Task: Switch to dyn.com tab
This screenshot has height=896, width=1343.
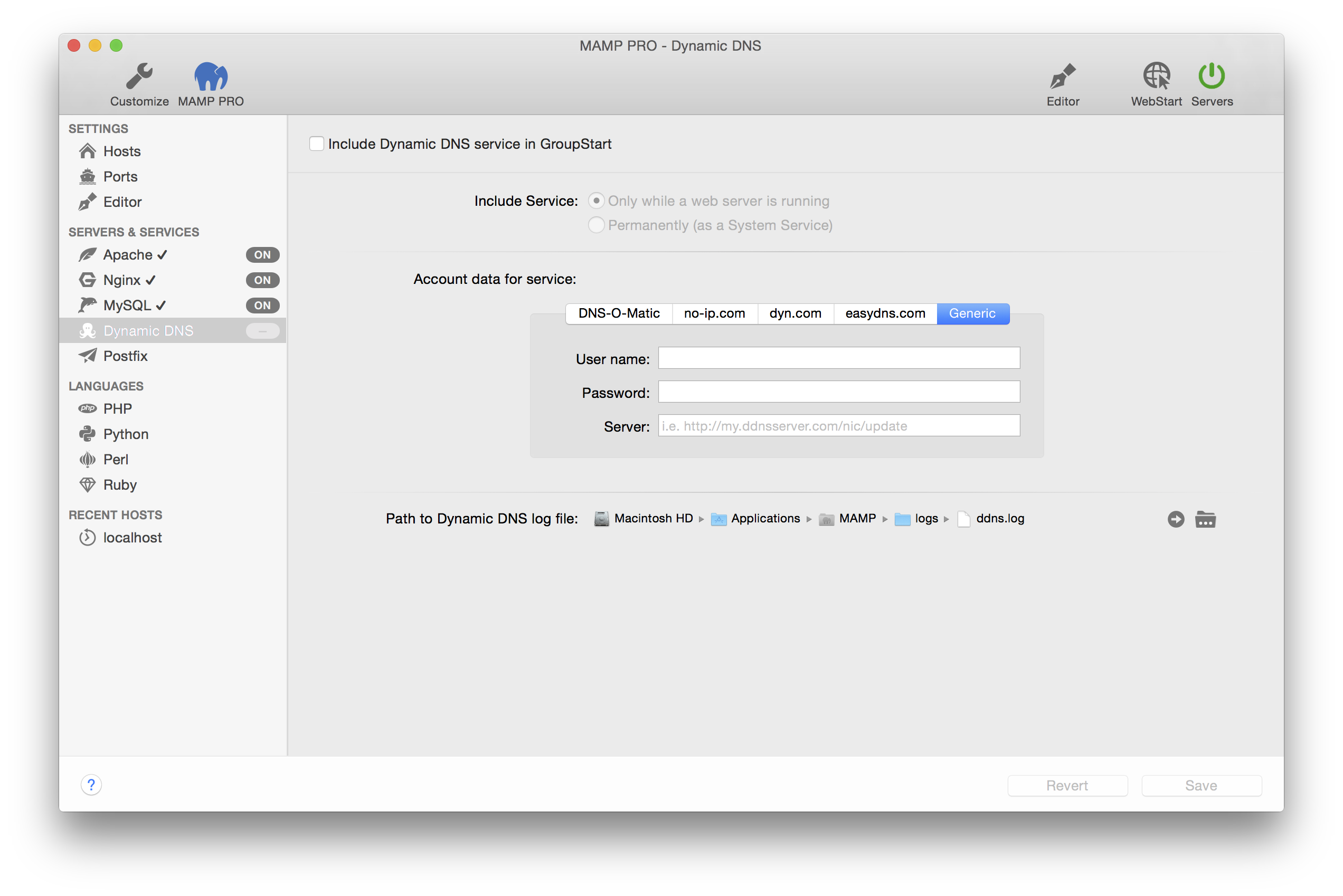Action: coord(795,313)
